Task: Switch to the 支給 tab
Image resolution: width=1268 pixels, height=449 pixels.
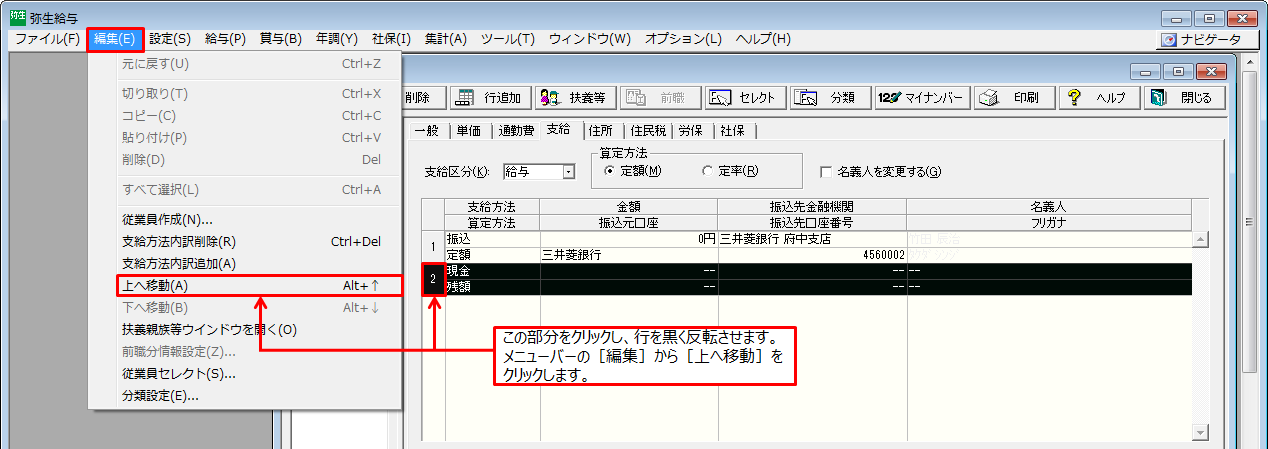Action: click(x=559, y=129)
